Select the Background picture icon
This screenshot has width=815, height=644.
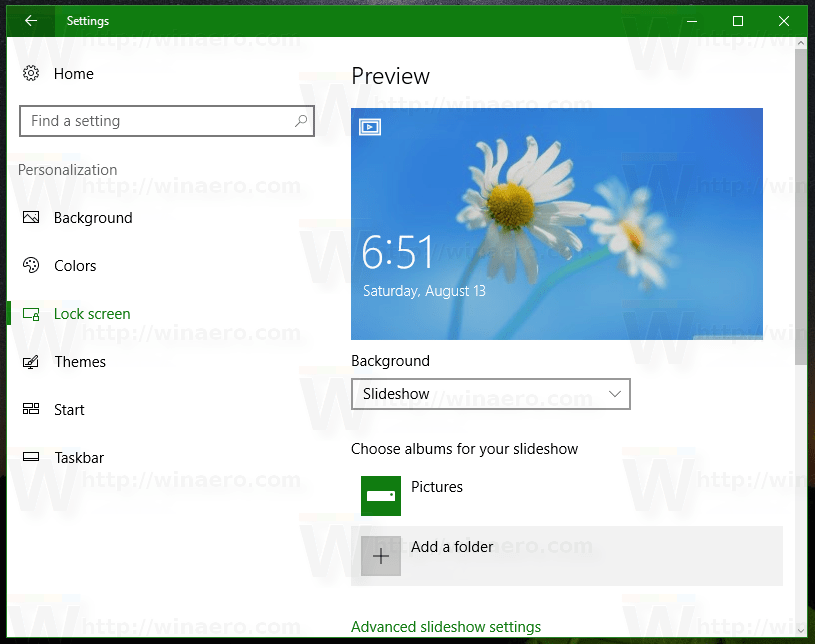click(31, 217)
